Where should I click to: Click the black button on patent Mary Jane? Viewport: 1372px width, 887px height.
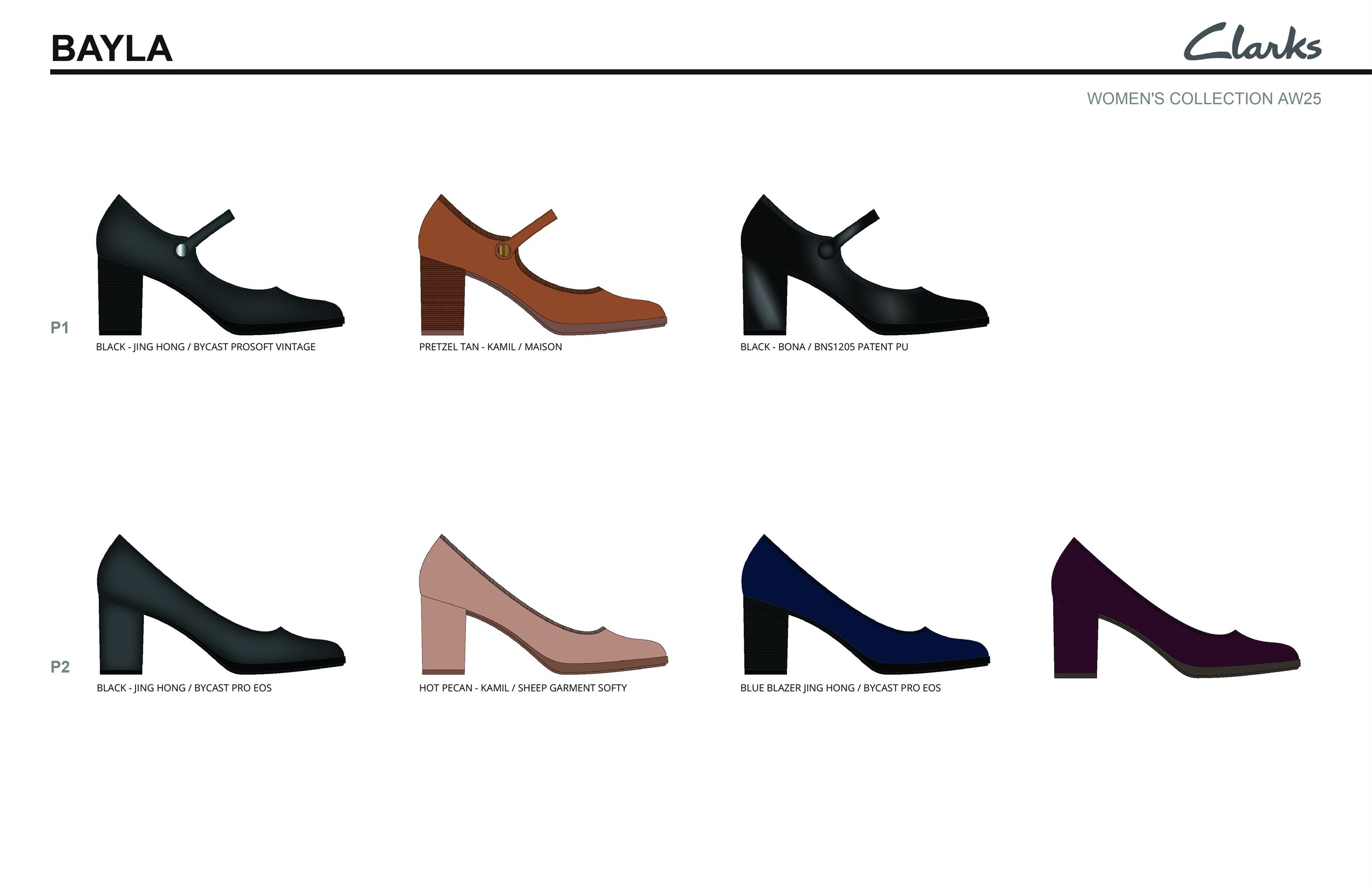pos(826,250)
